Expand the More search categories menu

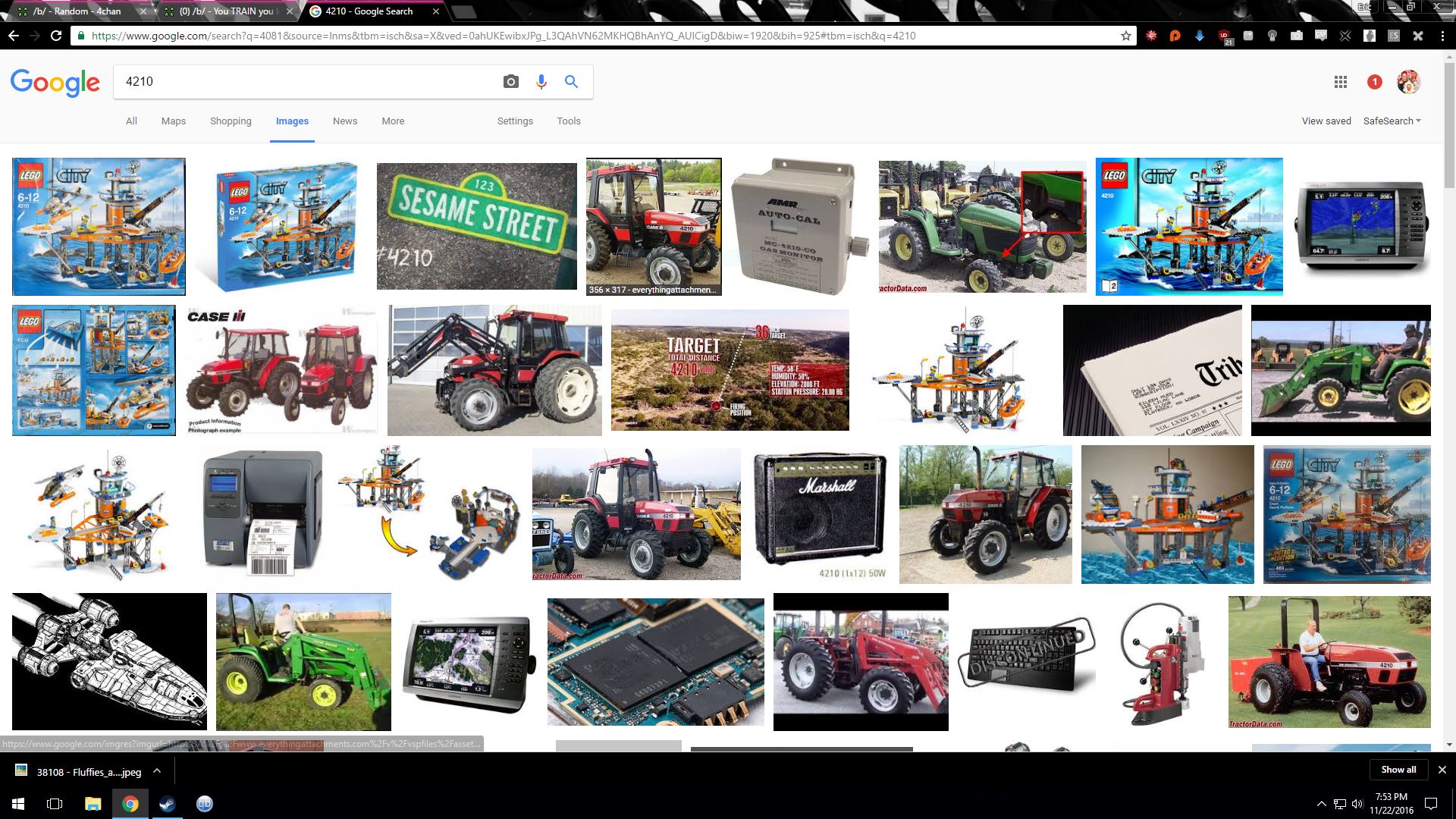pyautogui.click(x=393, y=121)
